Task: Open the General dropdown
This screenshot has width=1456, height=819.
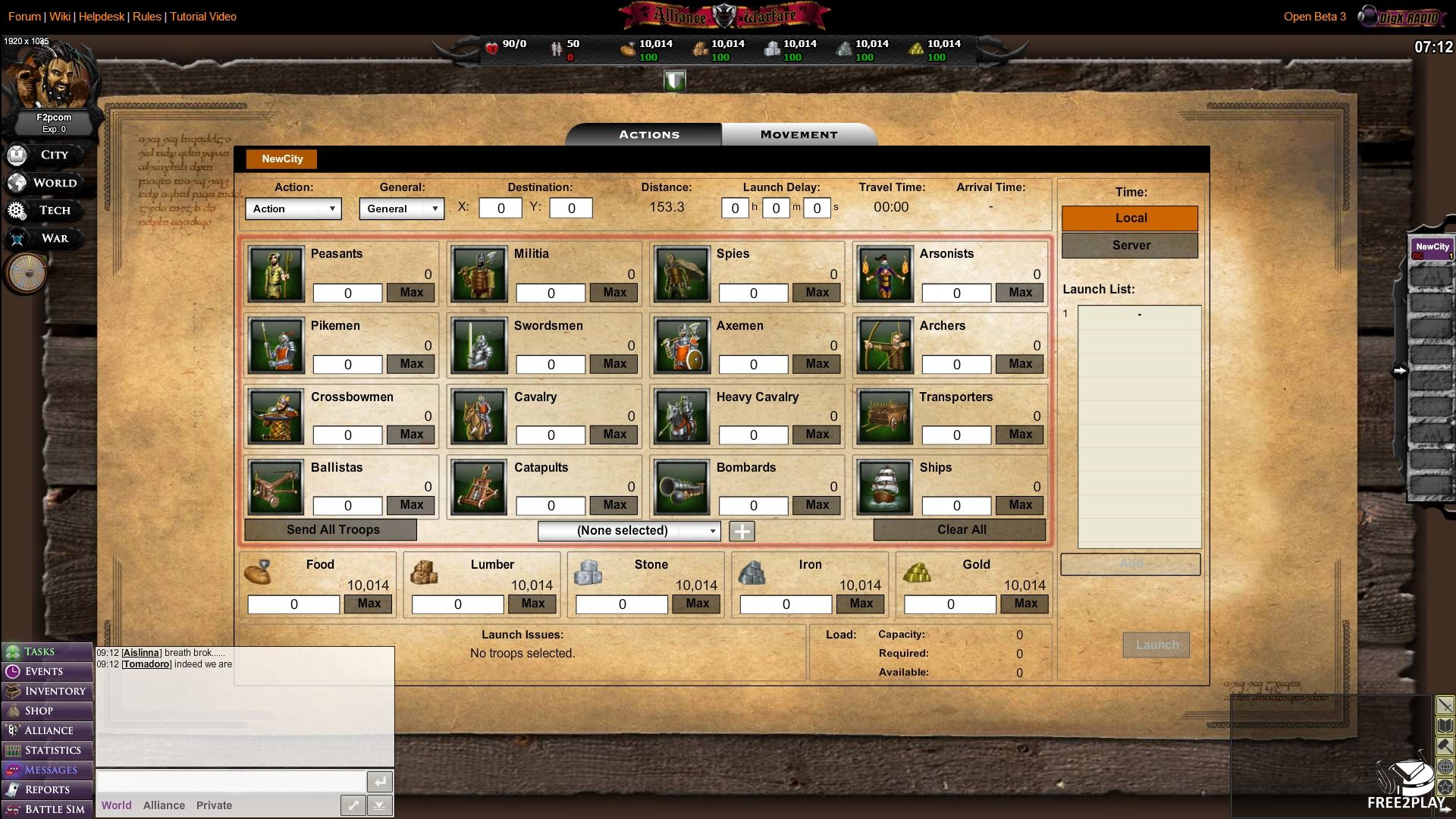Action: click(x=401, y=209)
